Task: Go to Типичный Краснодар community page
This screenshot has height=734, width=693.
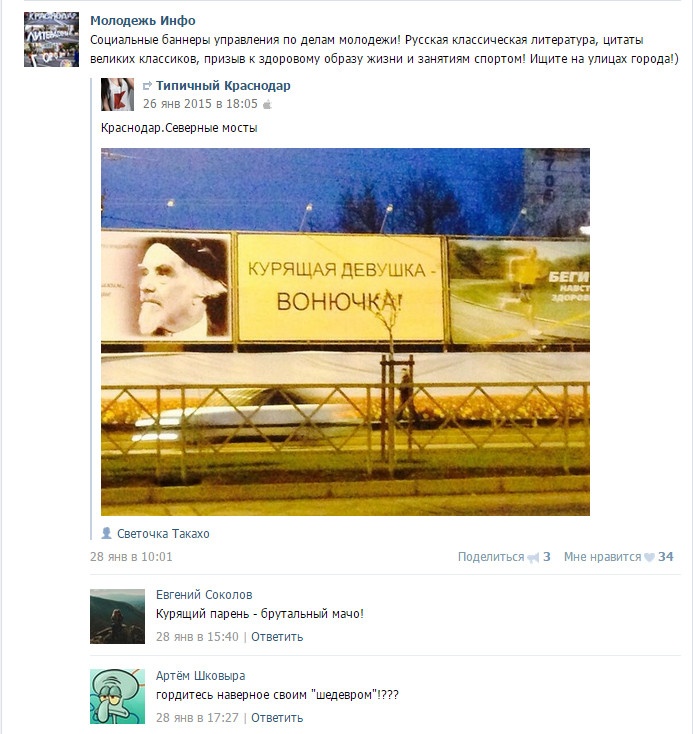Action: pos(223,86)
